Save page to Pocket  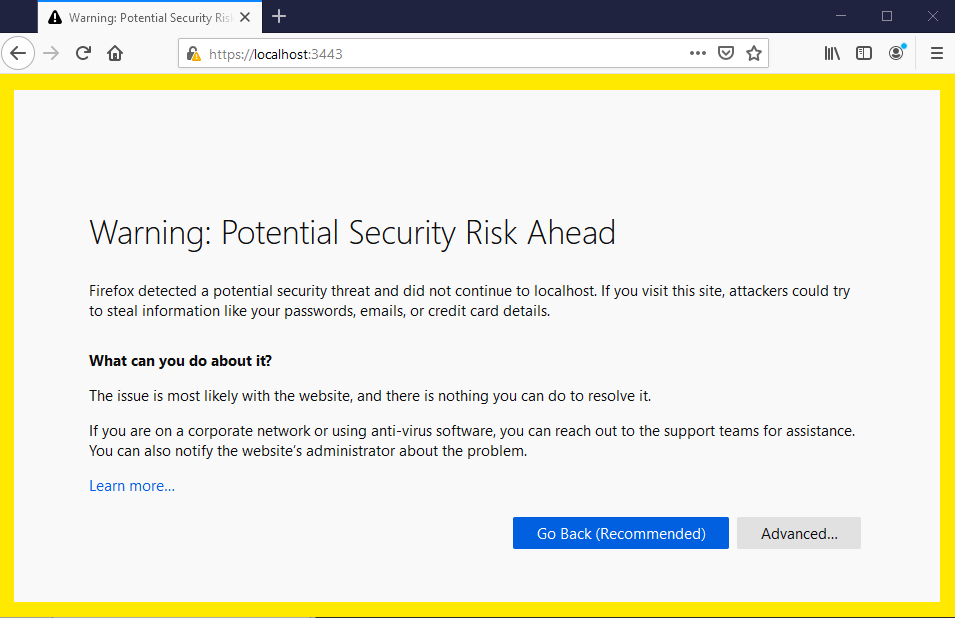[725, 54]
